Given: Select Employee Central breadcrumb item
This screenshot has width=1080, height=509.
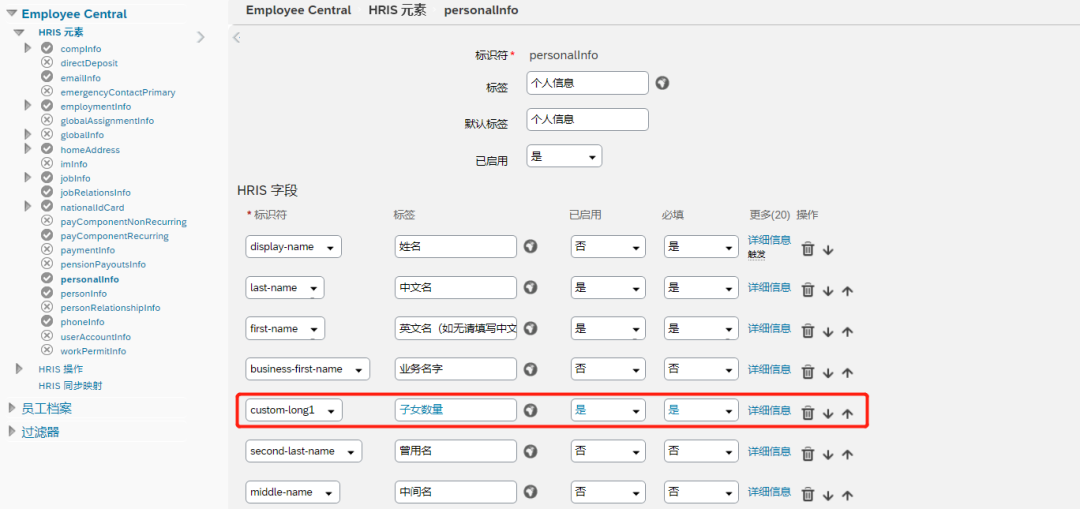Looking at the screenshot, I should (298, 10).
